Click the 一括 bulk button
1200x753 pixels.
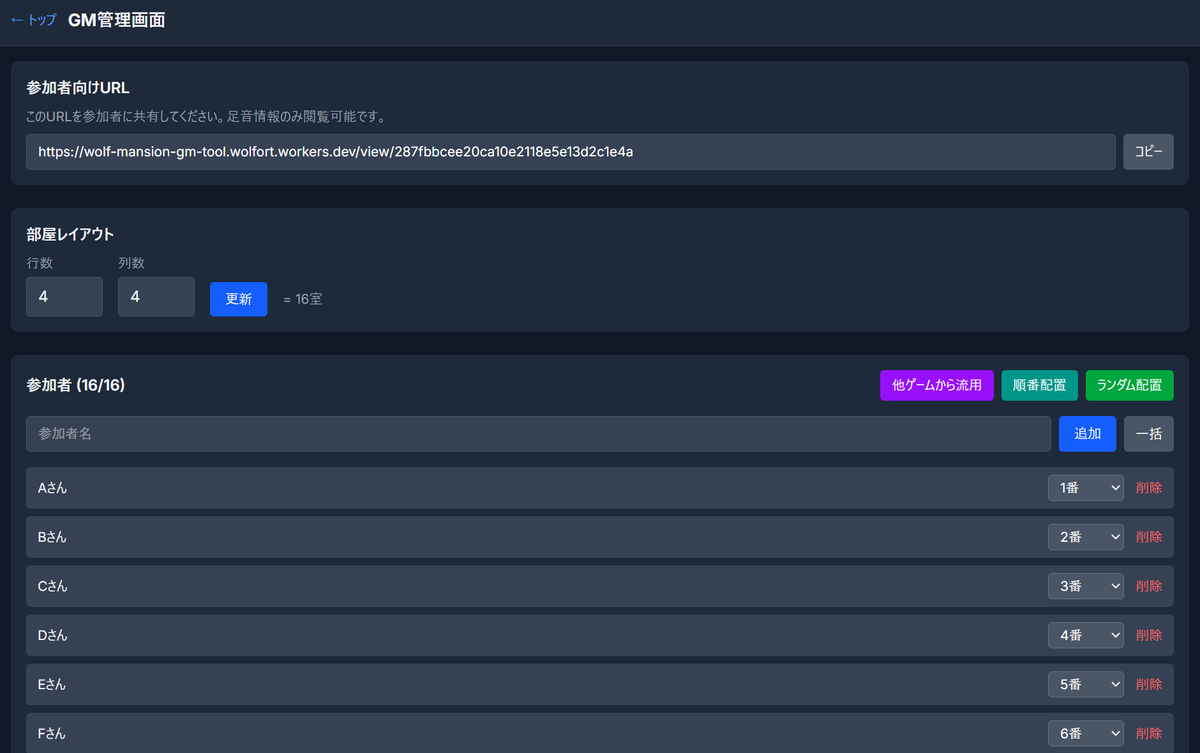click(1148, 434)
